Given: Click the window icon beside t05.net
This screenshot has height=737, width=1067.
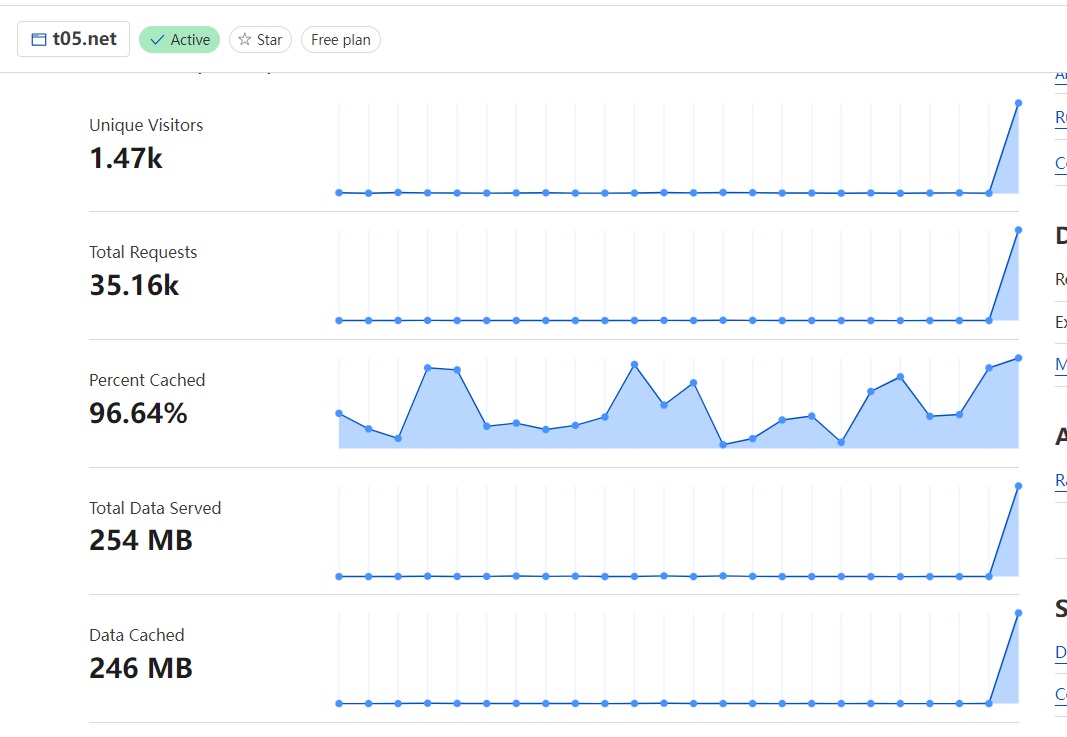Looking at the screenshot, I should (x=39, y=40).
